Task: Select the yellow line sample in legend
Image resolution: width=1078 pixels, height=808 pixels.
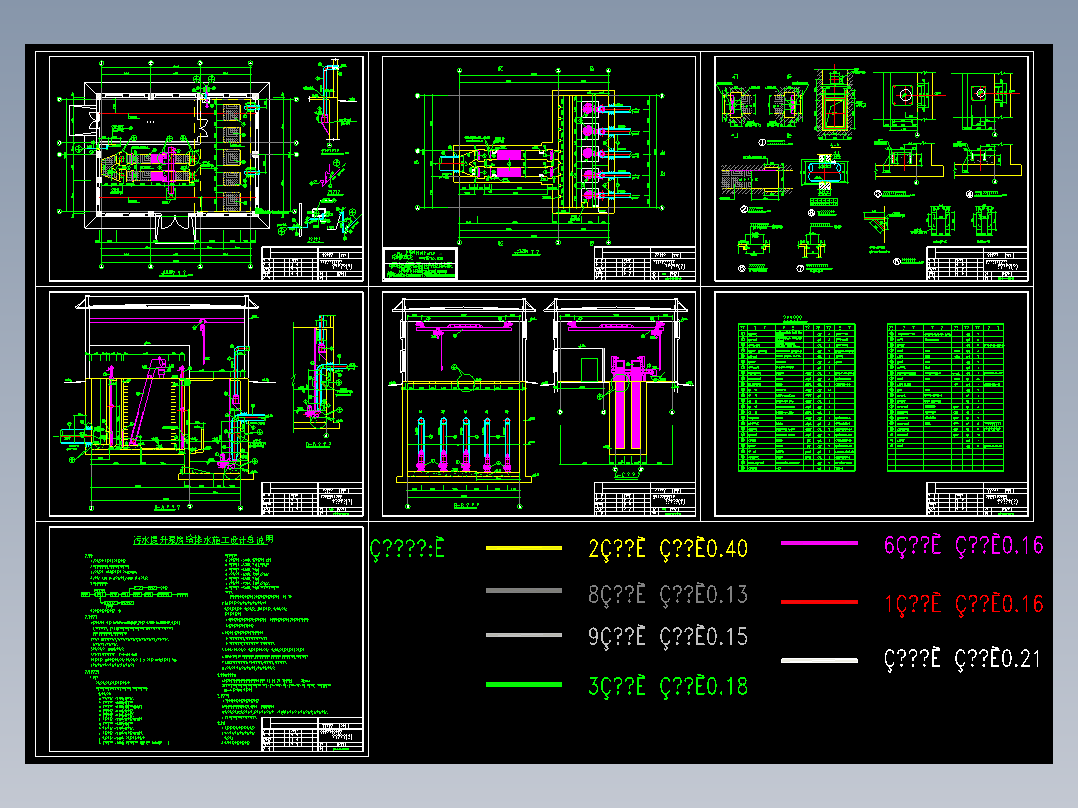Action: (524, 548)
